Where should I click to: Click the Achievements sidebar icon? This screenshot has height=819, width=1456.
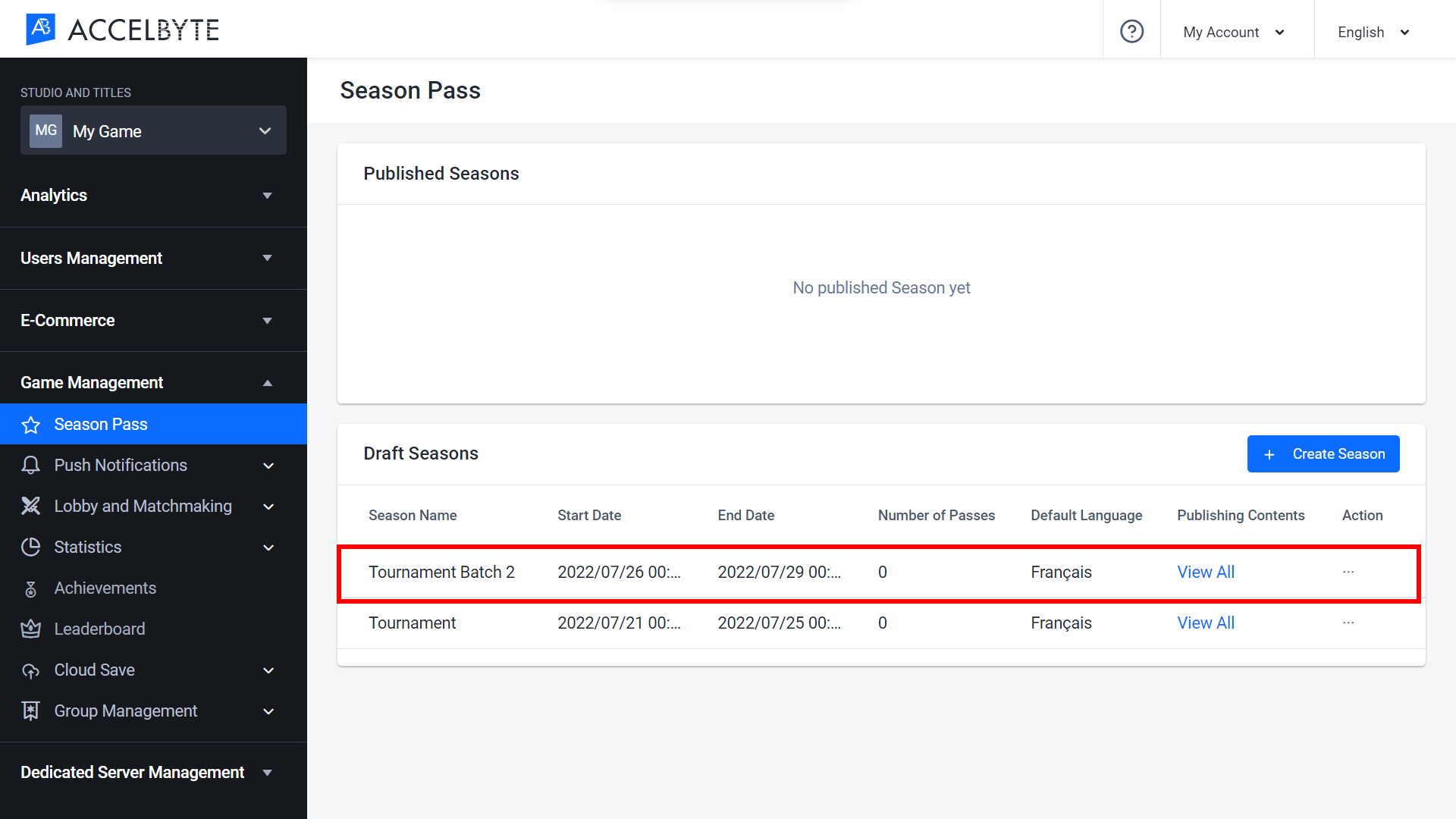pos(31,588)
